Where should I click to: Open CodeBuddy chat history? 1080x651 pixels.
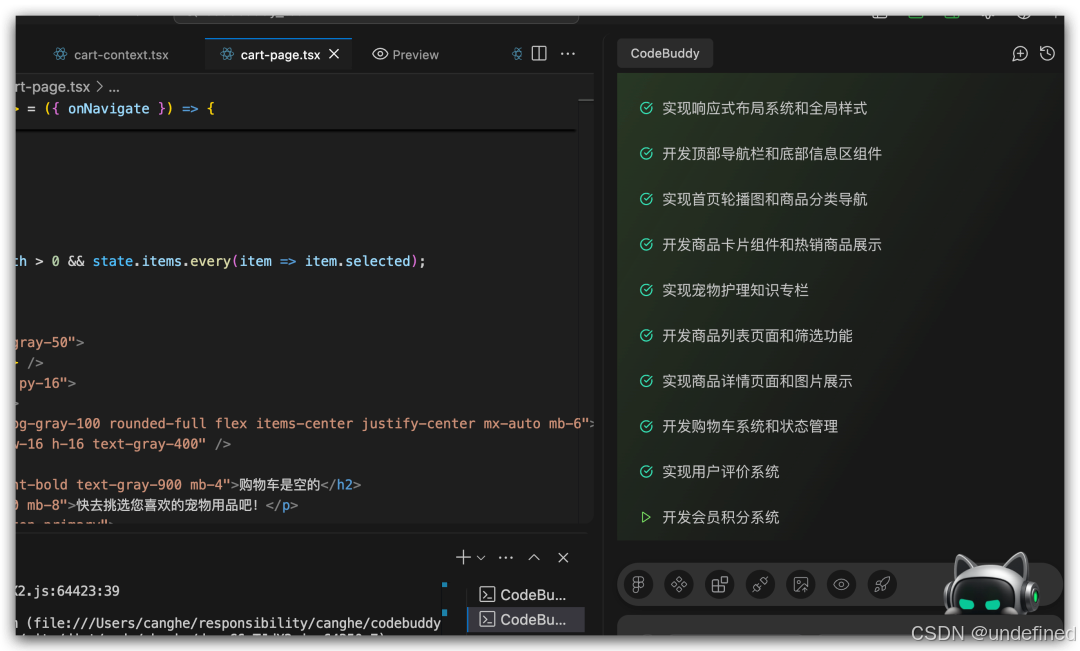click(1048, 54)
